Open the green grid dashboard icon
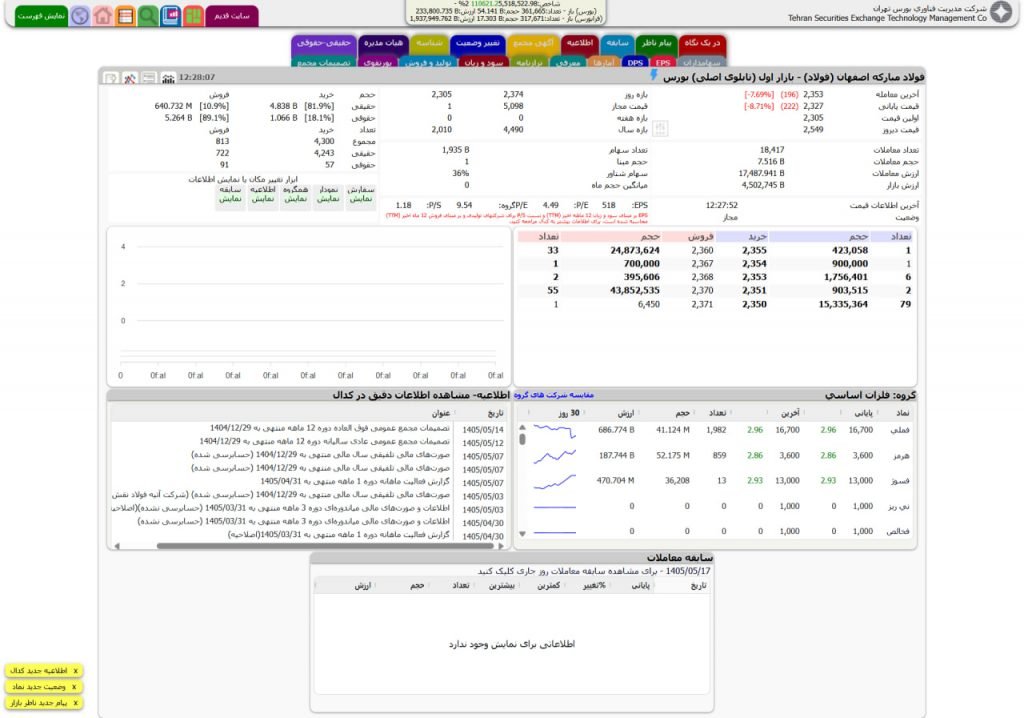 pos(193,16)
